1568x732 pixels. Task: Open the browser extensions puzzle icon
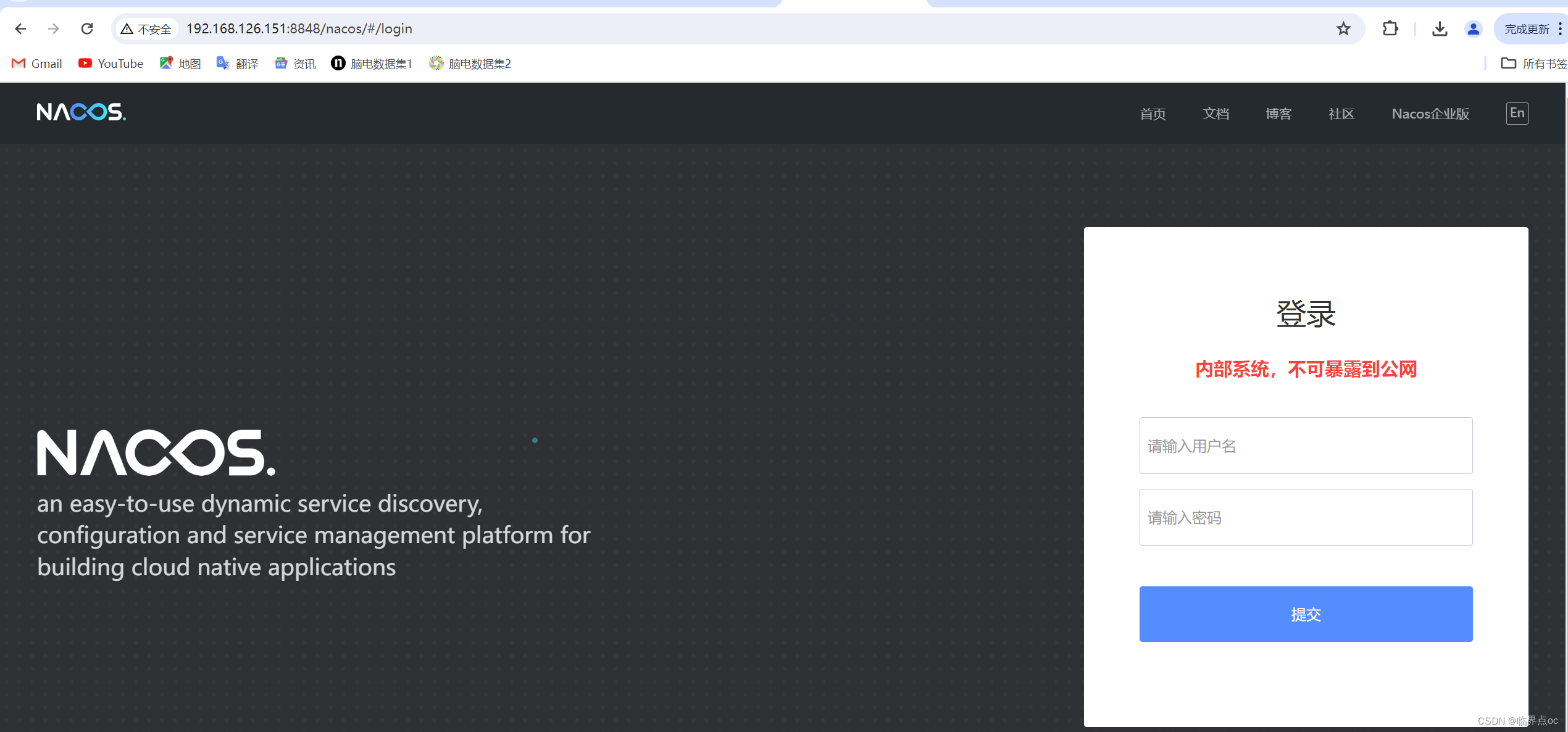click(1390, 28)
